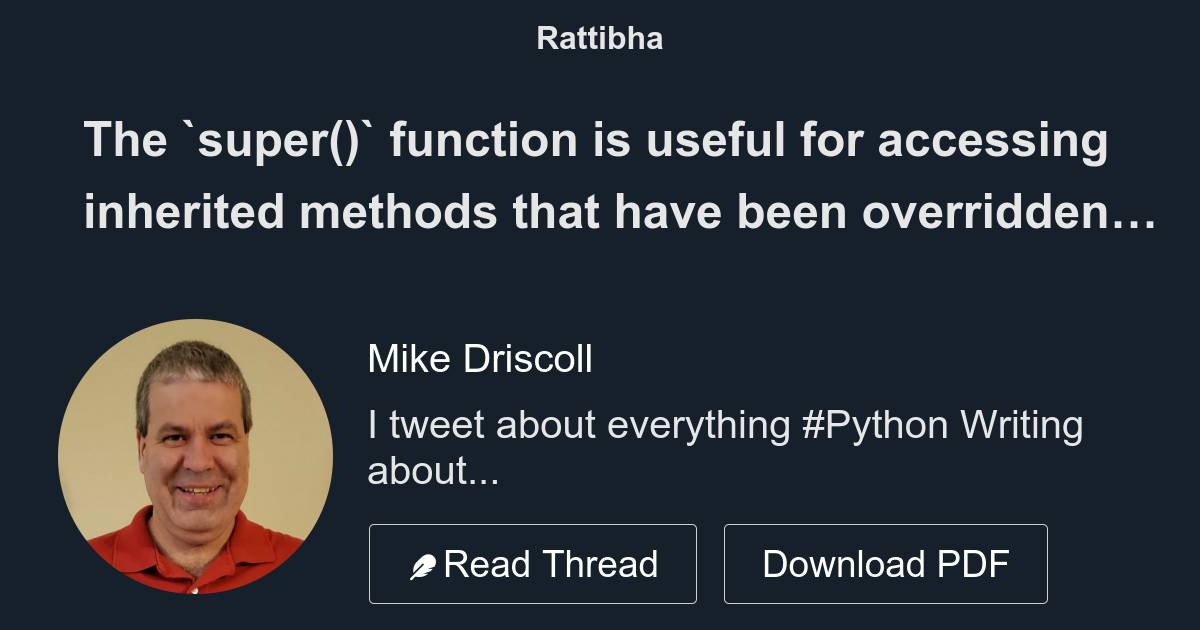Click the Read Thread button
The height and width of the screenshot is (630, 1200).
533,563
